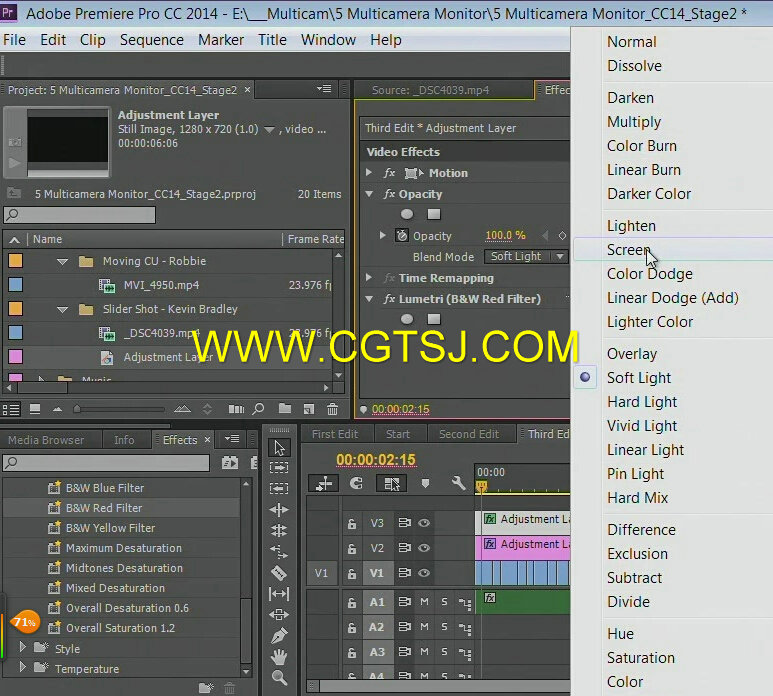The image size is (773, 696).
Task: Toggle sync lock on track V2
Action: pos(404,548)
